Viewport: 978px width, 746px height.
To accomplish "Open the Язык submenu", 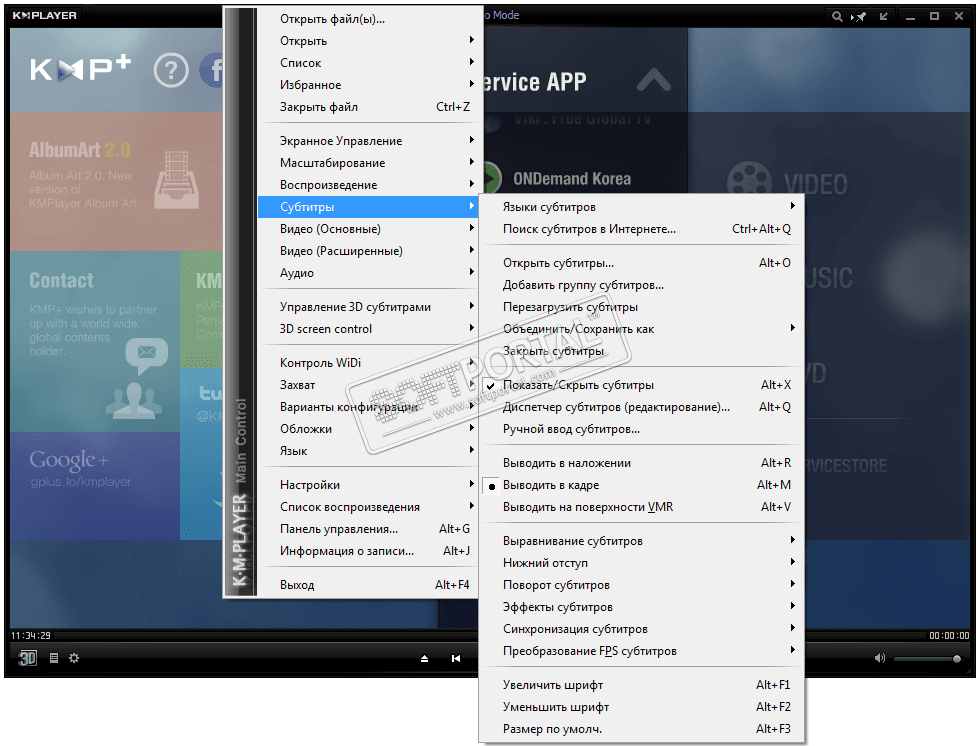I will [x=367, y=450].
